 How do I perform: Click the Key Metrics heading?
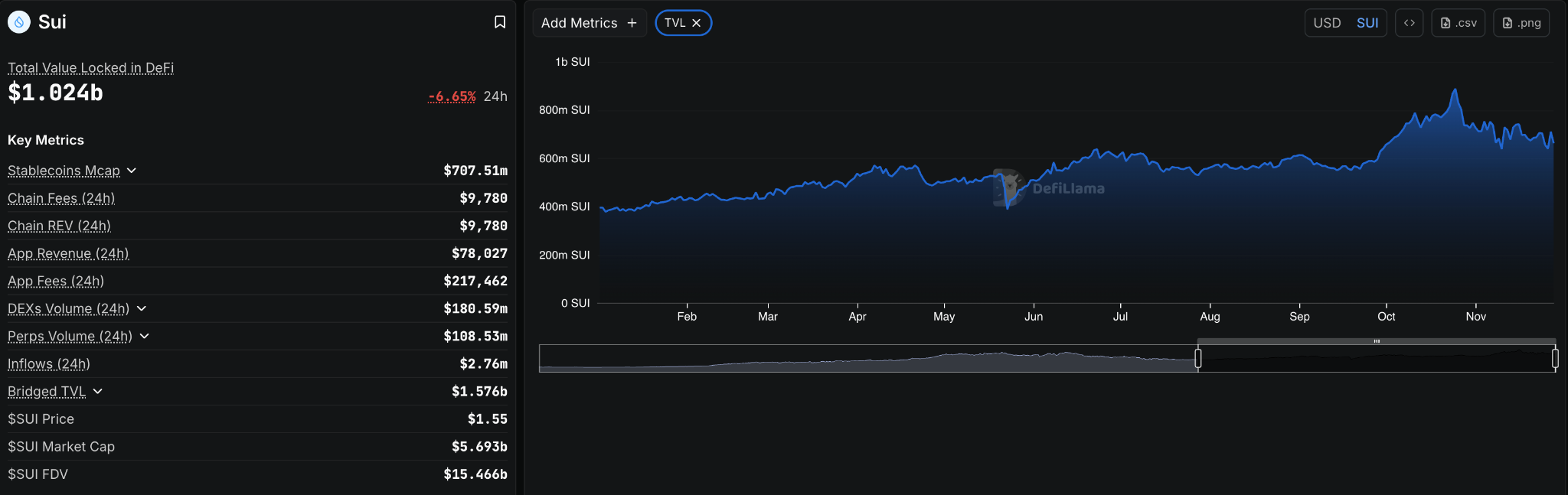tap(46, 140)
